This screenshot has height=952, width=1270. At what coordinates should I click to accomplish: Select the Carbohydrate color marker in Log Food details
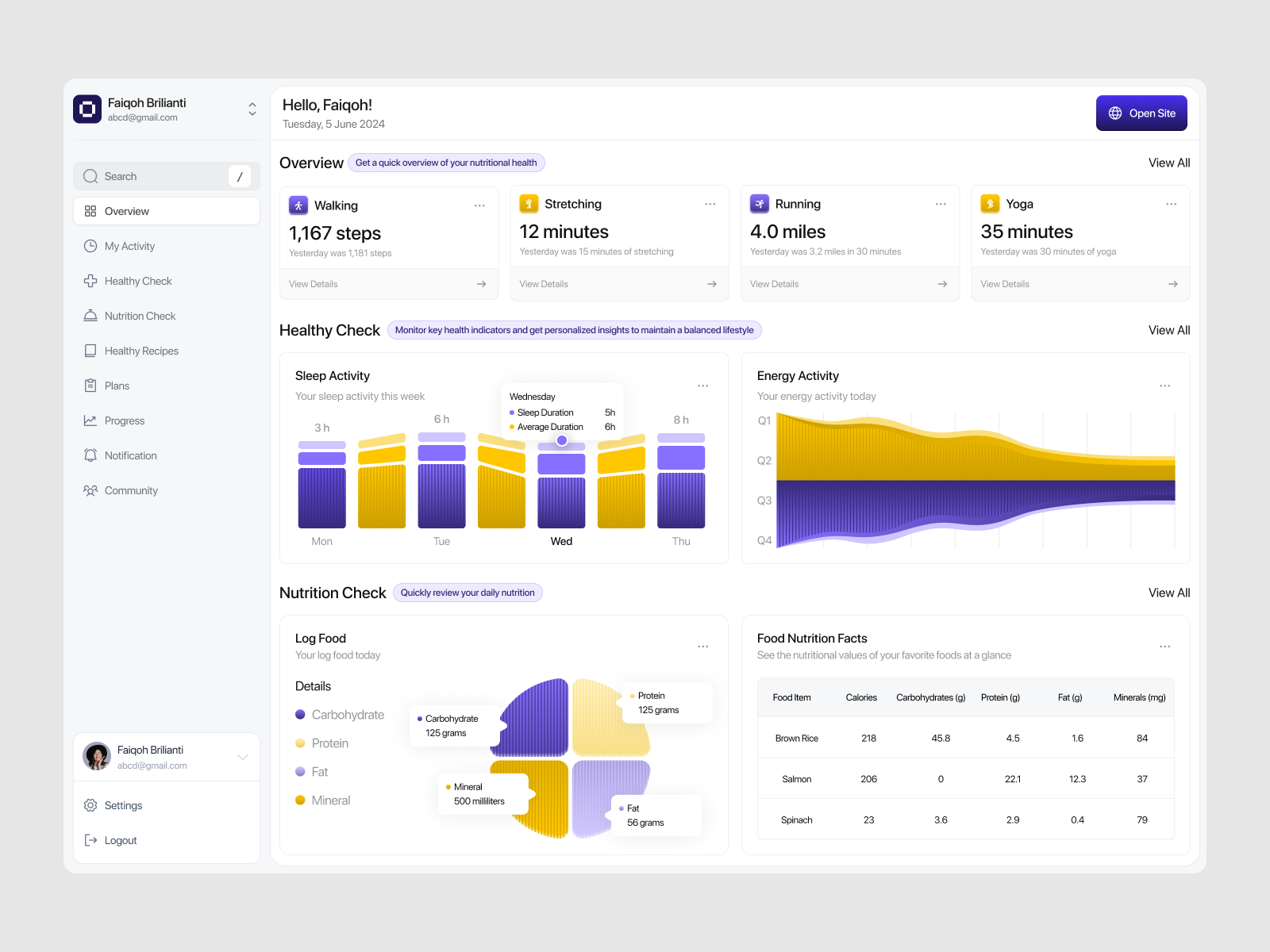pyautogui.click(x=301, y=715)
